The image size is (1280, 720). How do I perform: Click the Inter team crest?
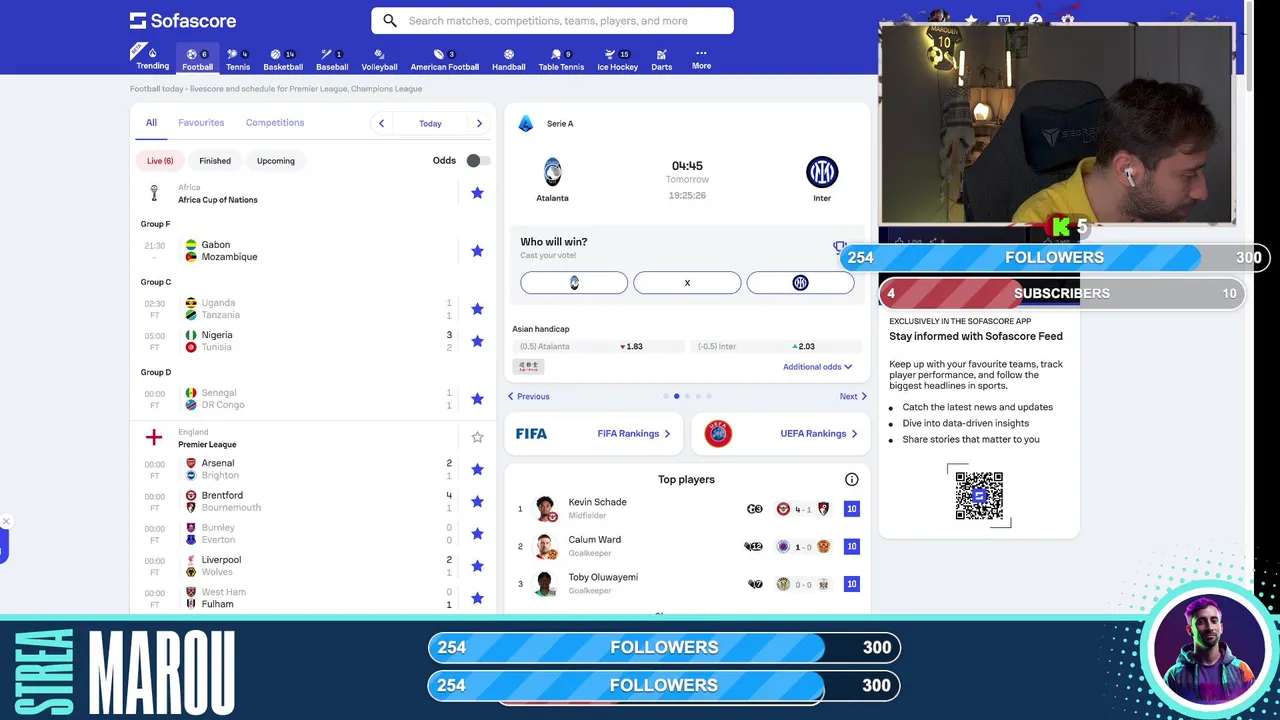(822, 172)
